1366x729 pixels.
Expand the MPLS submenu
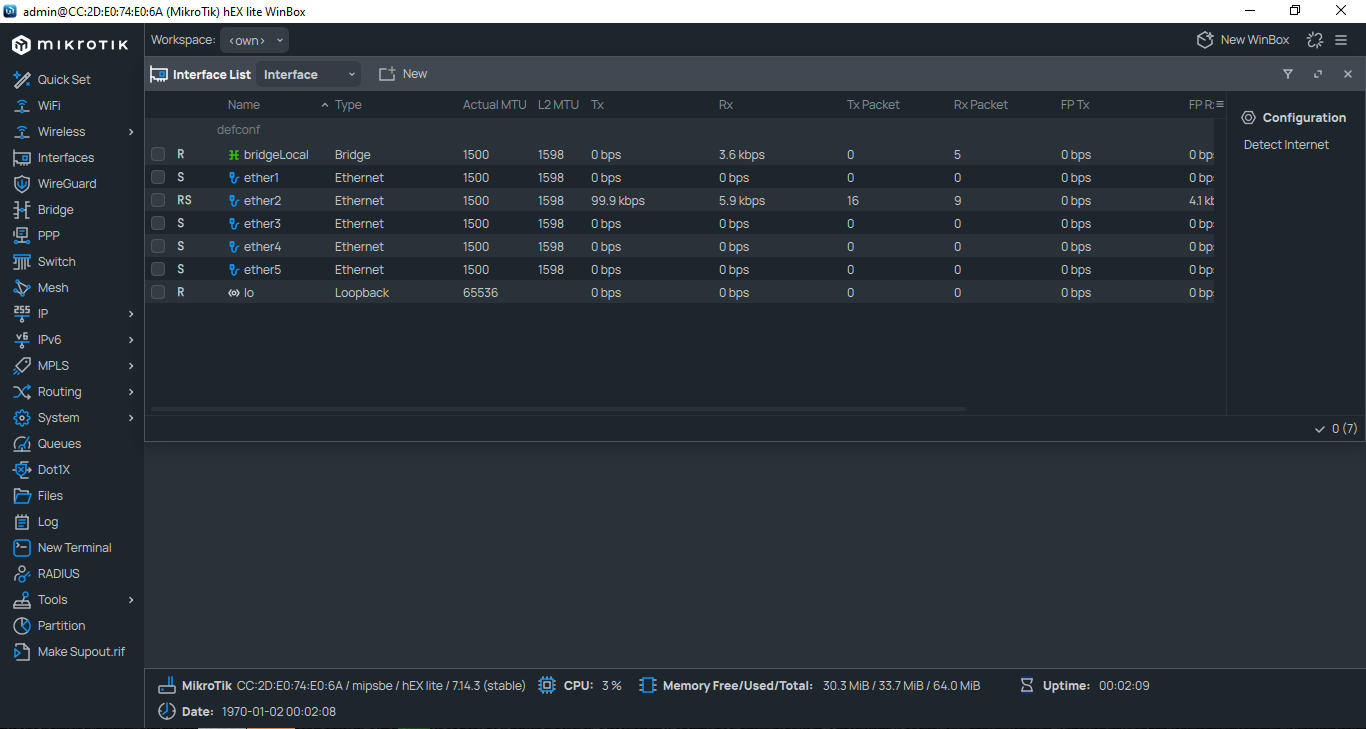click(131, 366)
